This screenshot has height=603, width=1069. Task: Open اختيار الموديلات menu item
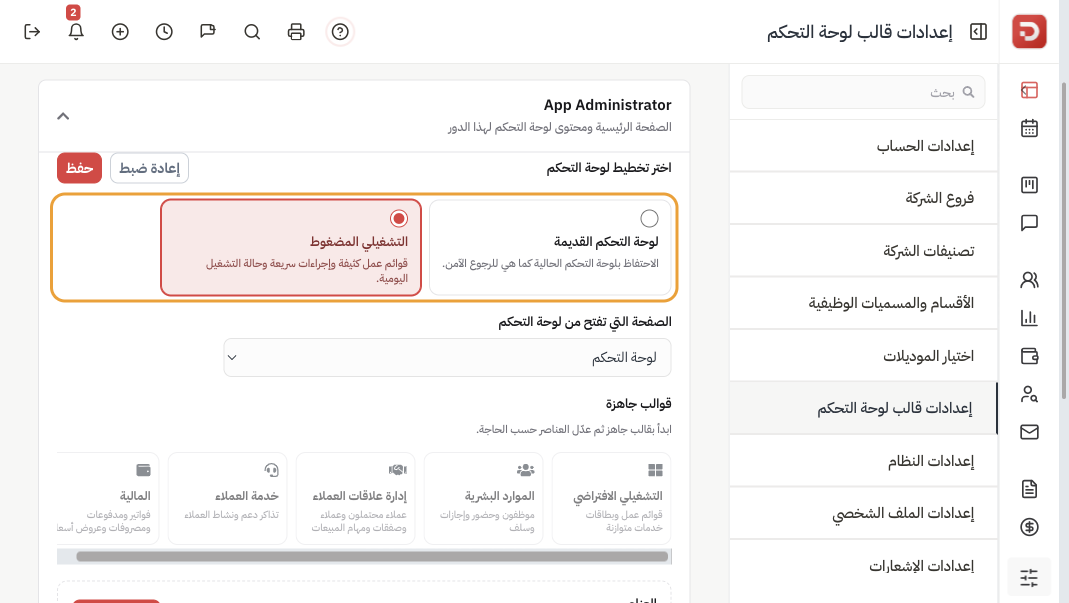pyautogui.click(x=863, y=356)
